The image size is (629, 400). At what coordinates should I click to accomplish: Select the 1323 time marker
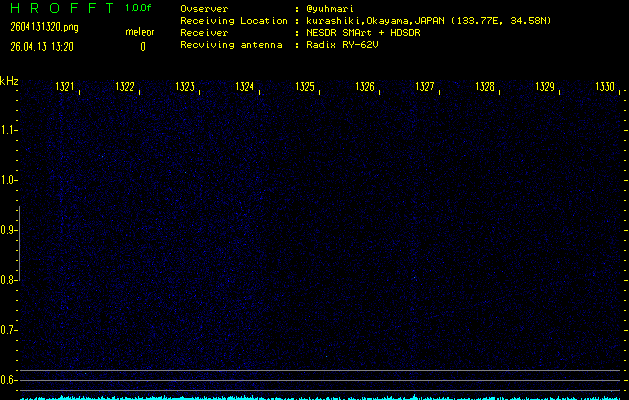pos(185,87)
